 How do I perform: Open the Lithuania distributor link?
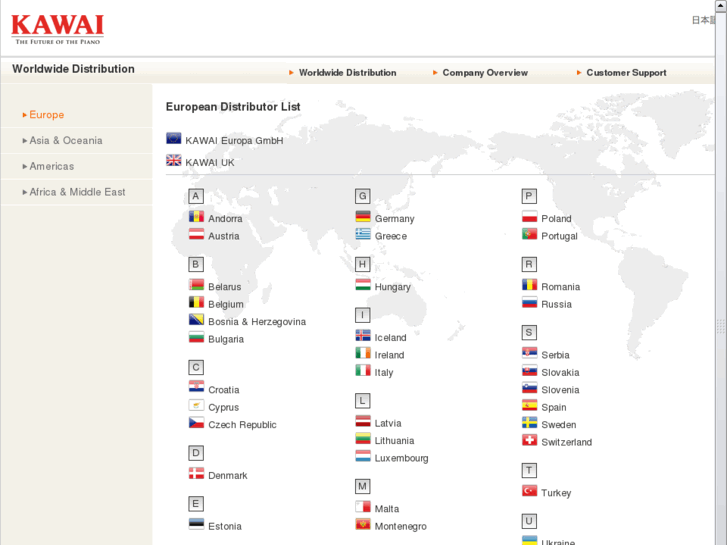(395, 441)
